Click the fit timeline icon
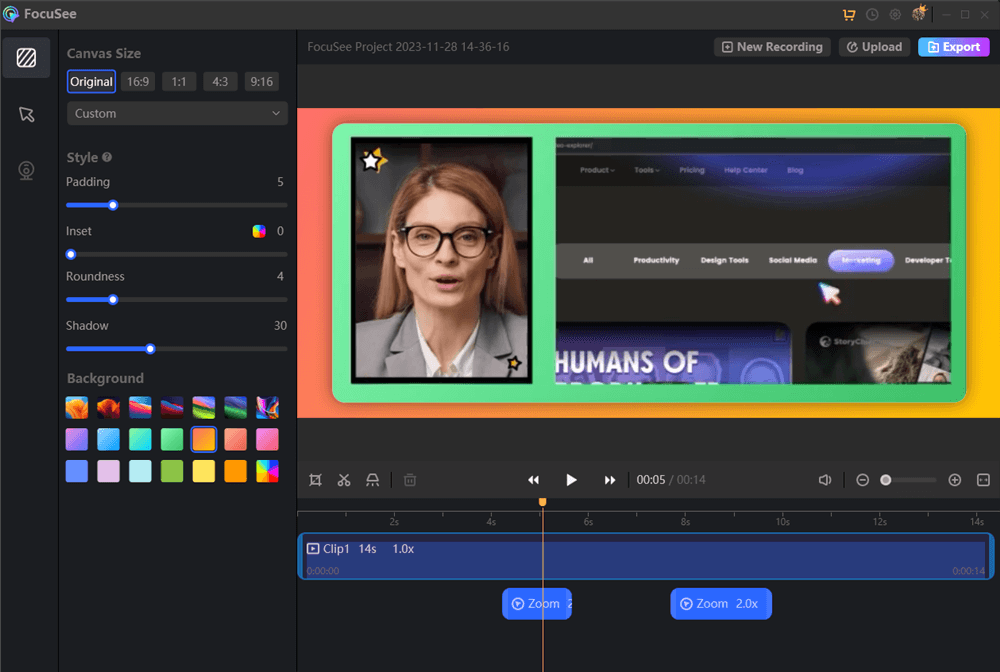 (983, 480)
